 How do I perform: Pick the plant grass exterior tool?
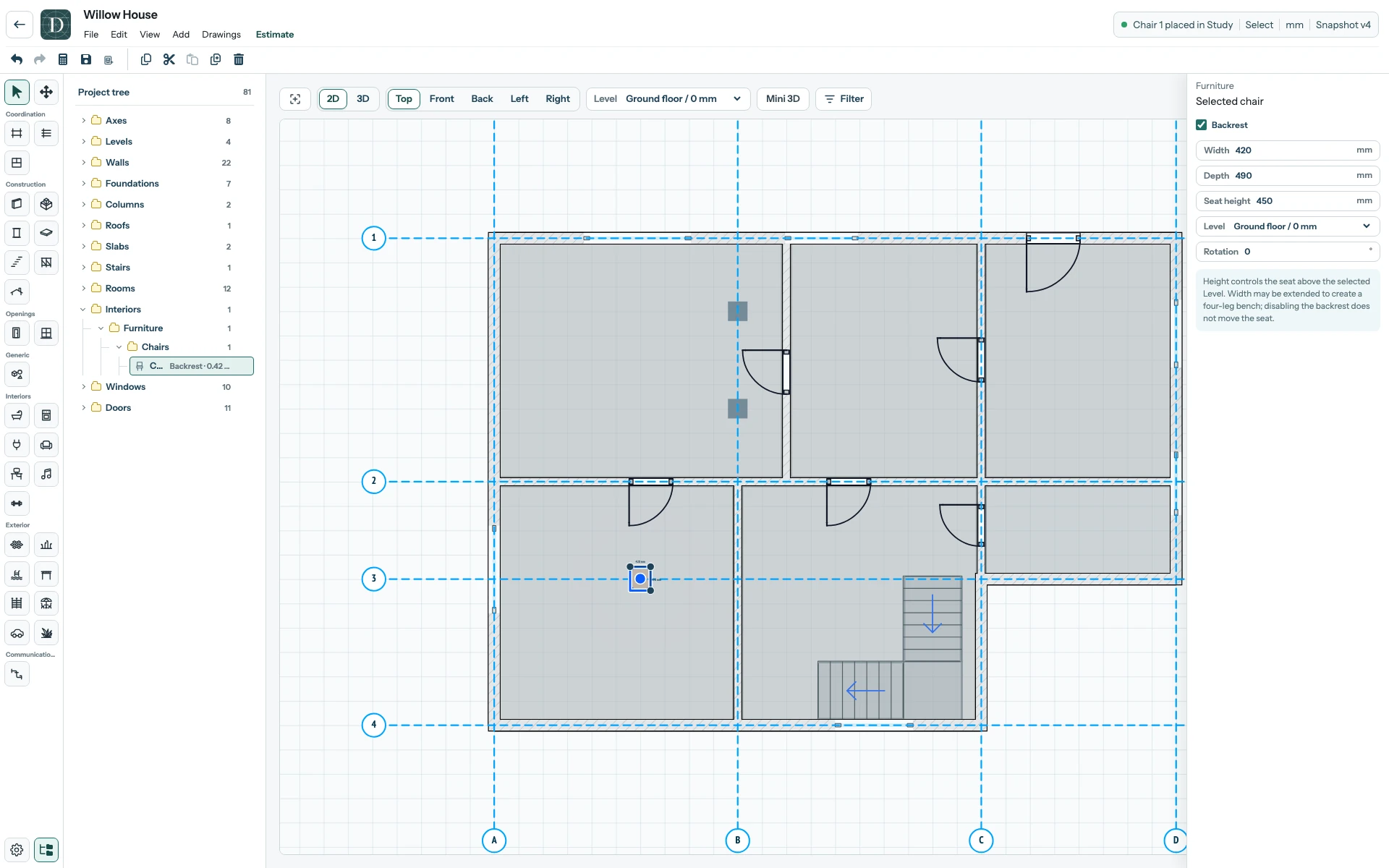pyautogui.click(x=46, y=633)
